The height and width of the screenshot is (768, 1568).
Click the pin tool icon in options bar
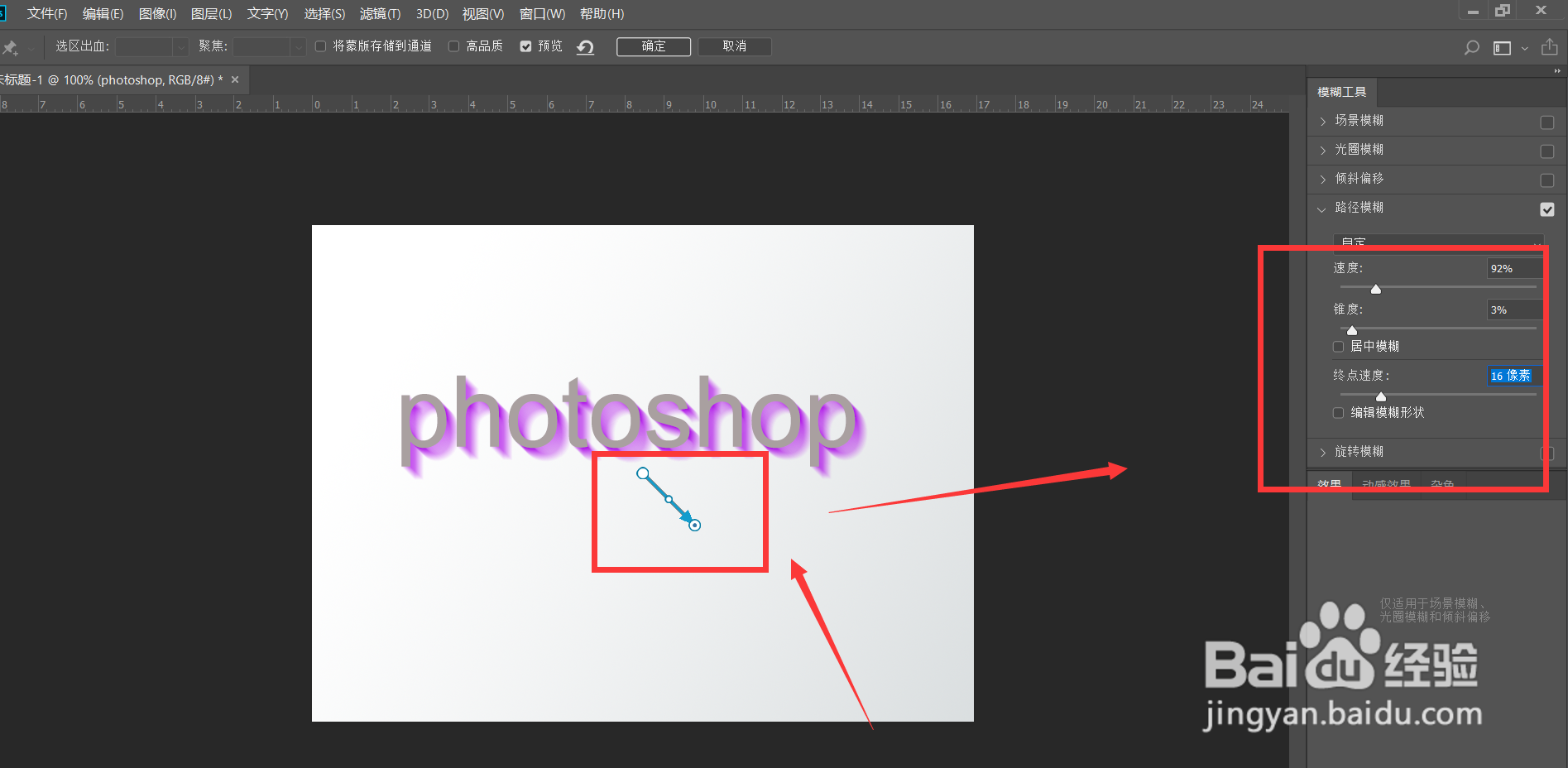point(11,47)
